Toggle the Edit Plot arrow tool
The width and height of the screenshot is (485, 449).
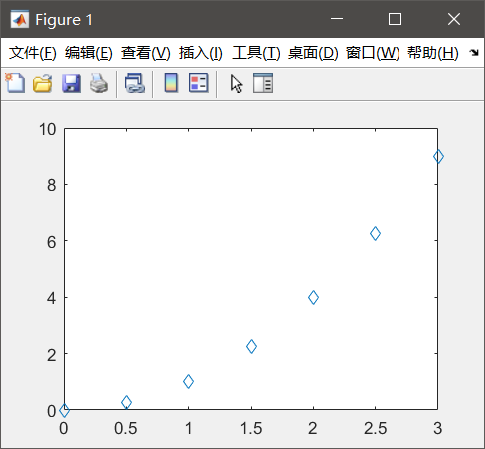click(236, 84)
